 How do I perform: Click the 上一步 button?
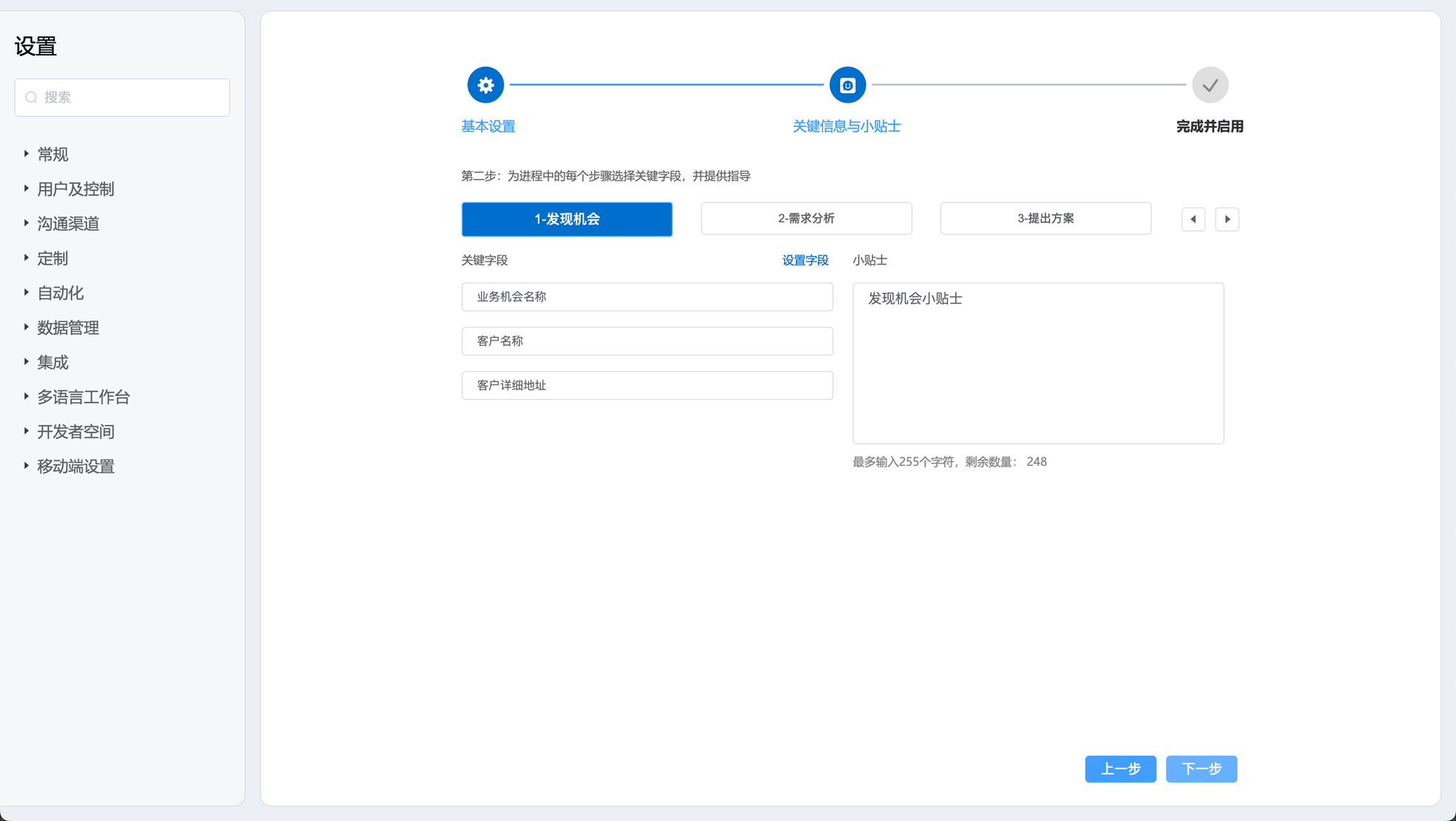click(1120, 769)
